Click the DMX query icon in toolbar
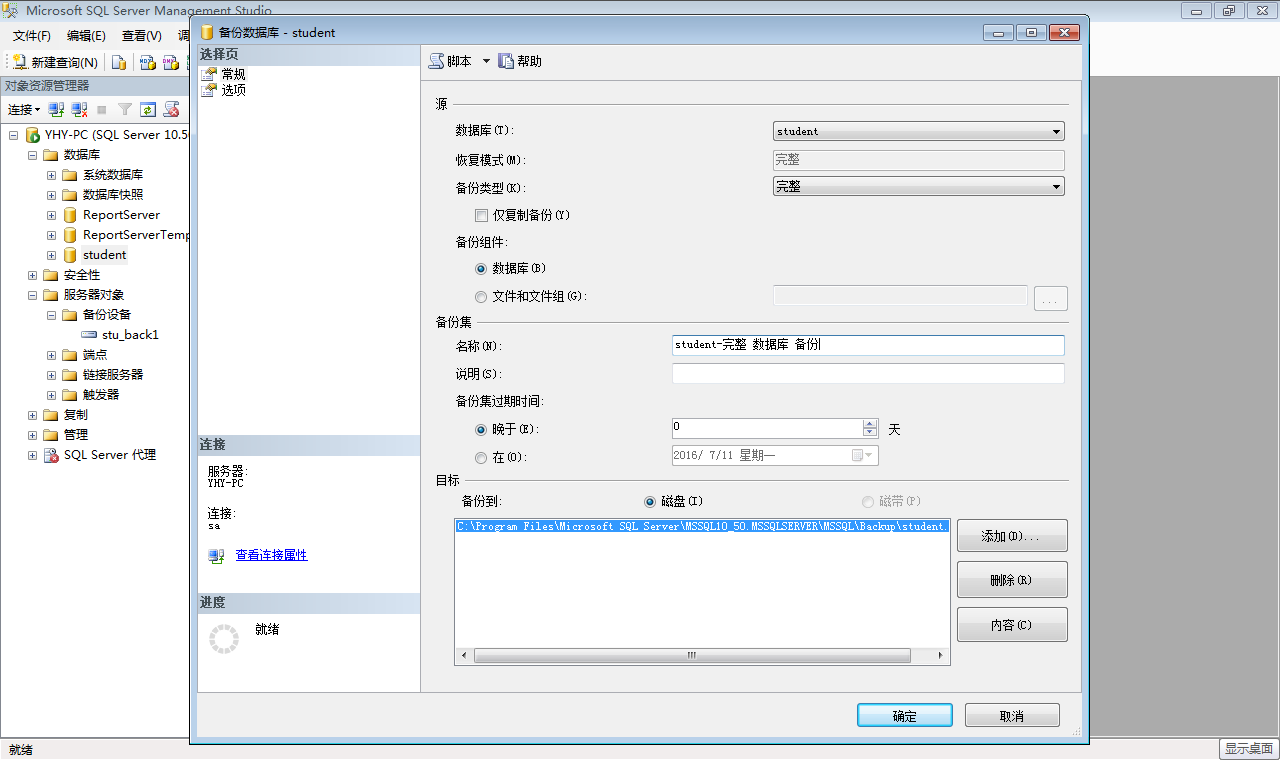 tap(171, 62)
